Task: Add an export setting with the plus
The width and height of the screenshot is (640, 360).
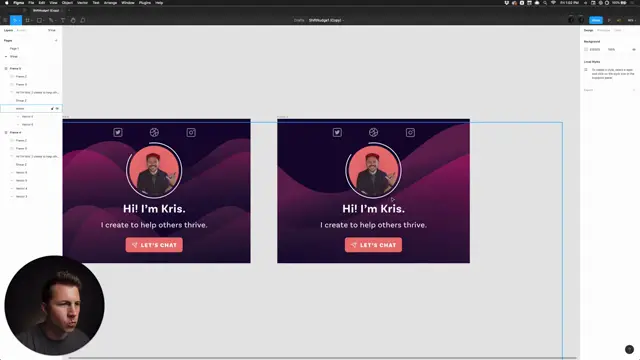Action: point(634,90)
